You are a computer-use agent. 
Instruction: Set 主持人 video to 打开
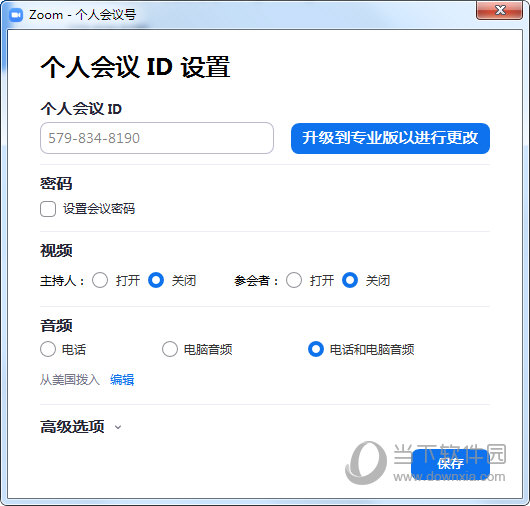click(x=100, y=280)
